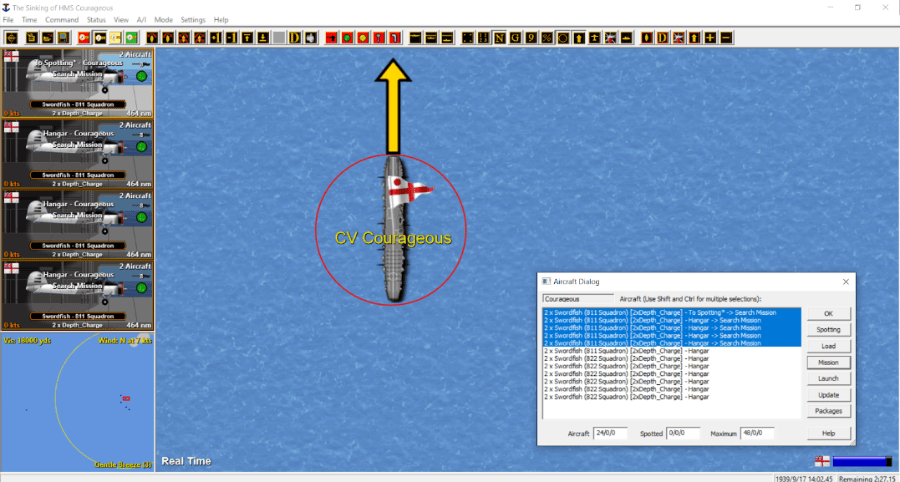This screenshot has height=482, width=900.
Task: Select the red-background clock time icon
Action: click(x=84, y=38)
